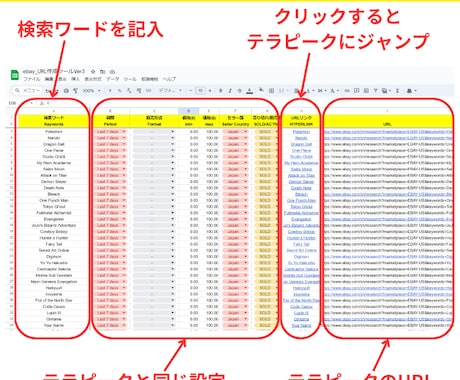
Task: Click the One Piece hyperlink
Action: pyautogui.click(x=301, y=150)
